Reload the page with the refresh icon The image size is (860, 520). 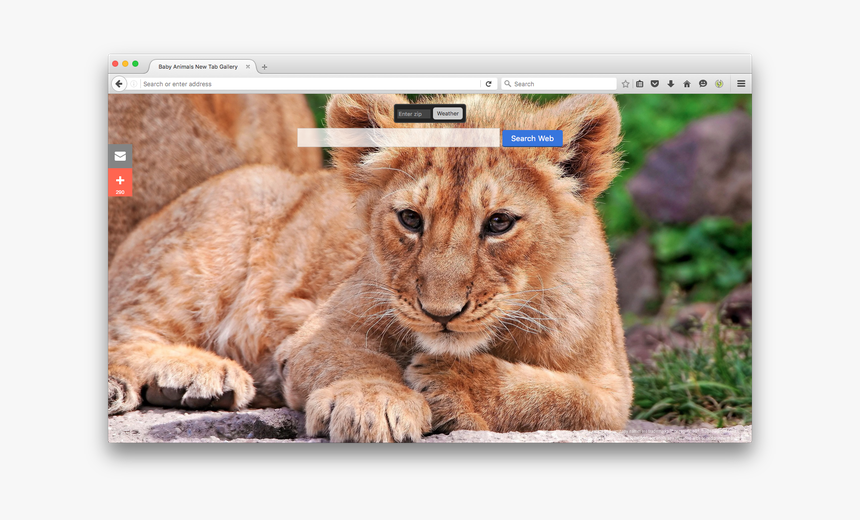488,84
